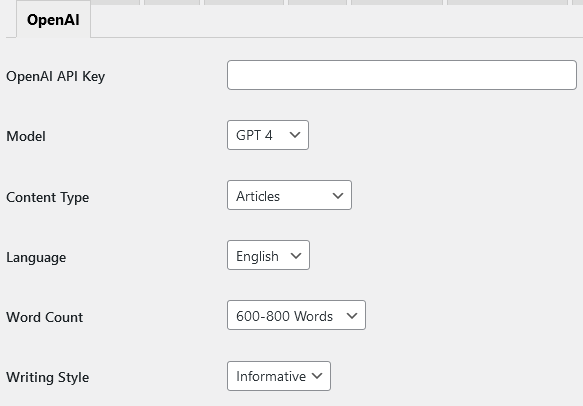Screen dimensions: 583x406
Task: Click the chevron arrow beside Articles
Action: click(x=338, y=196)
